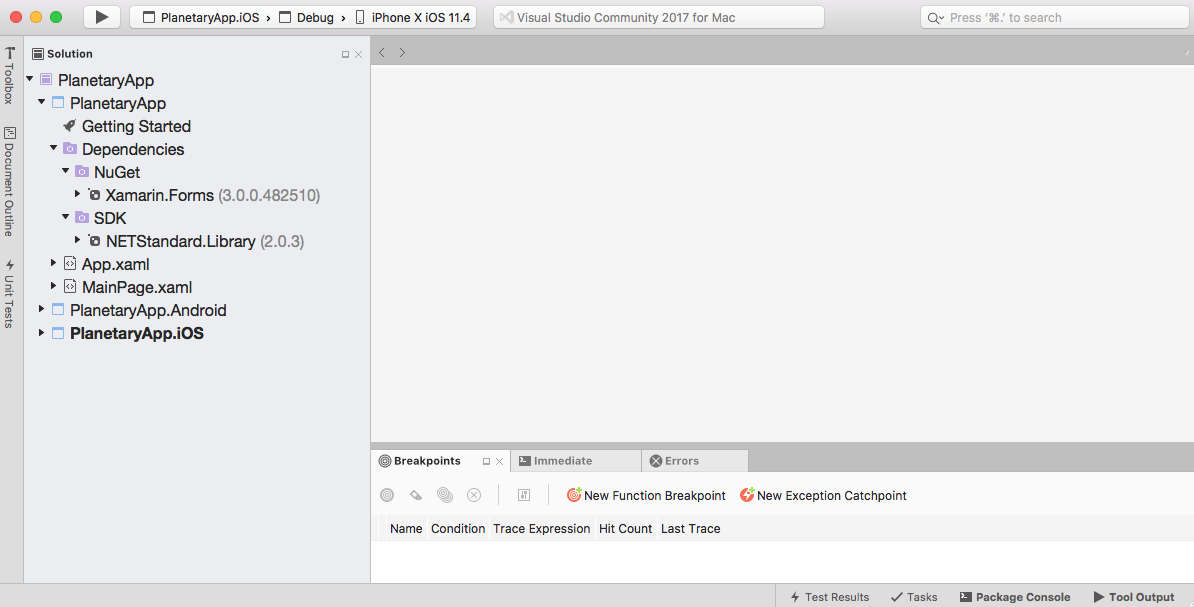
Task: Open the Tasks pad
Action: click(x=914, y=597)
